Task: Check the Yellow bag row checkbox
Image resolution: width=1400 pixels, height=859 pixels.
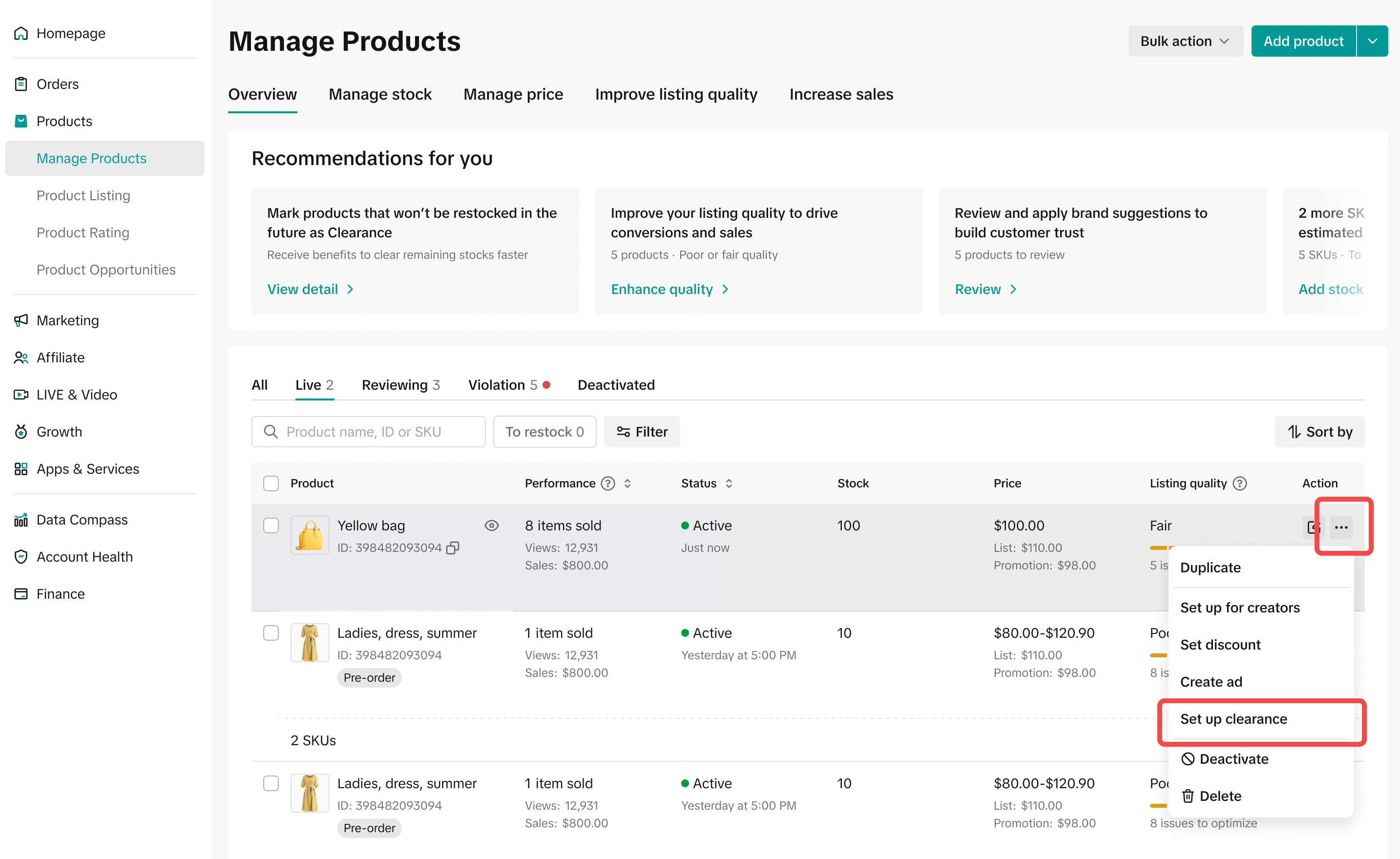Action: 271,525
